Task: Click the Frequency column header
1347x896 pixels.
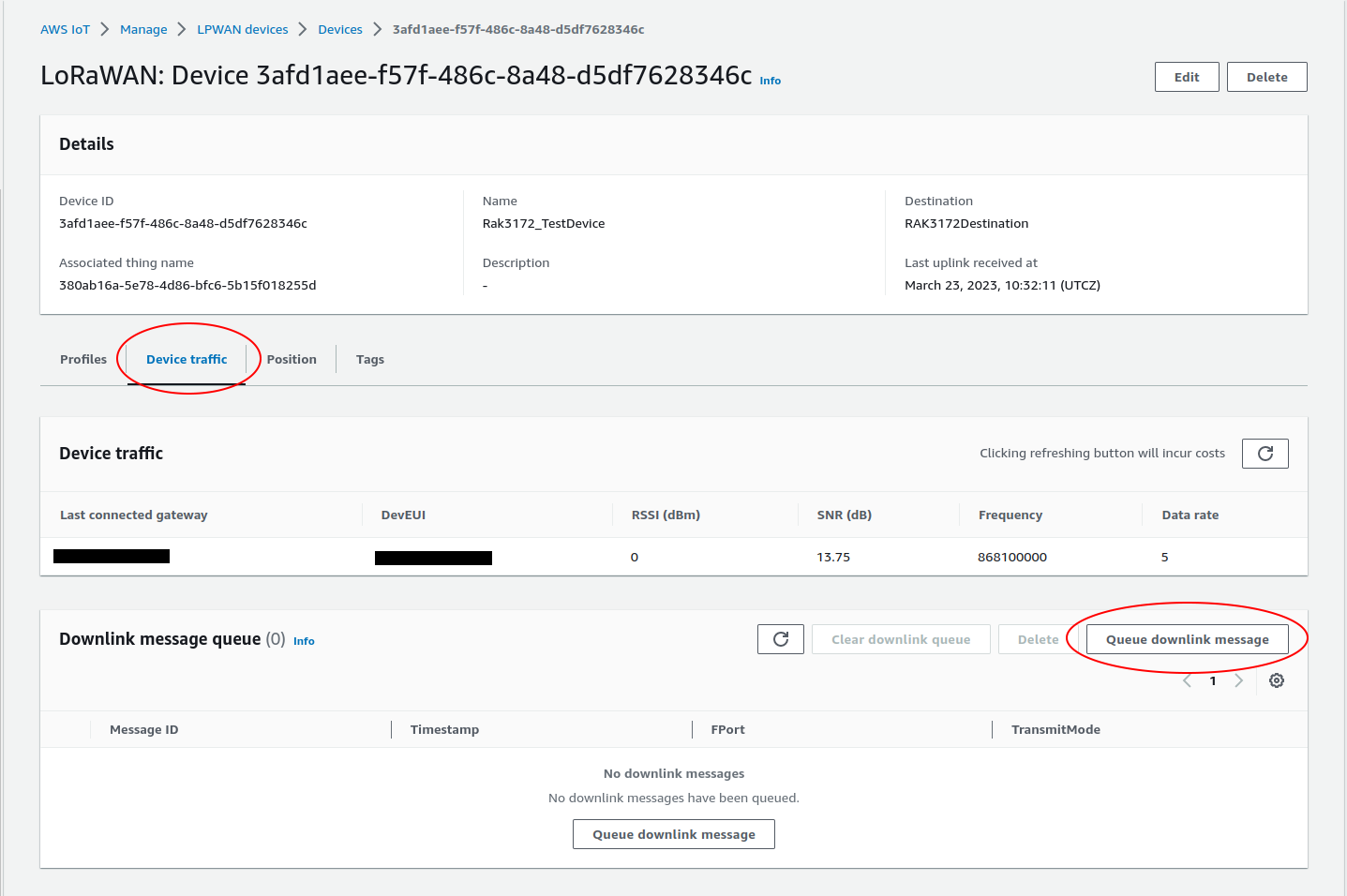Action: pyautogui.click(x=1010, y=515)
